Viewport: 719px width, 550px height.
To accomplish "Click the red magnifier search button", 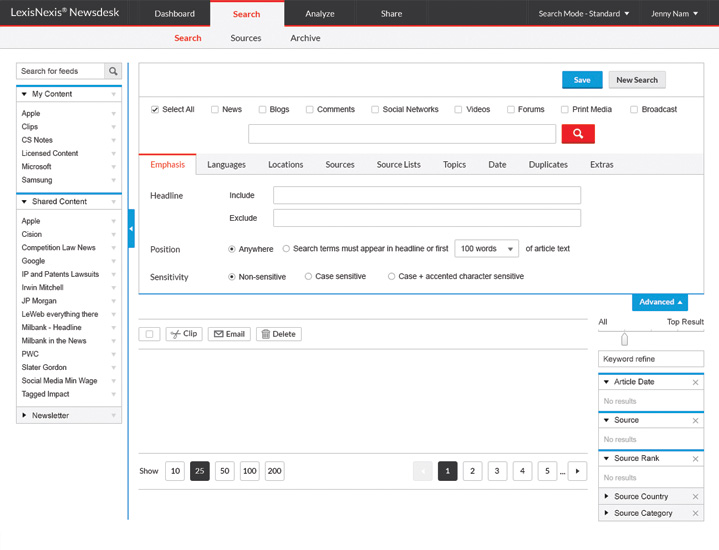I will point(578,134).
